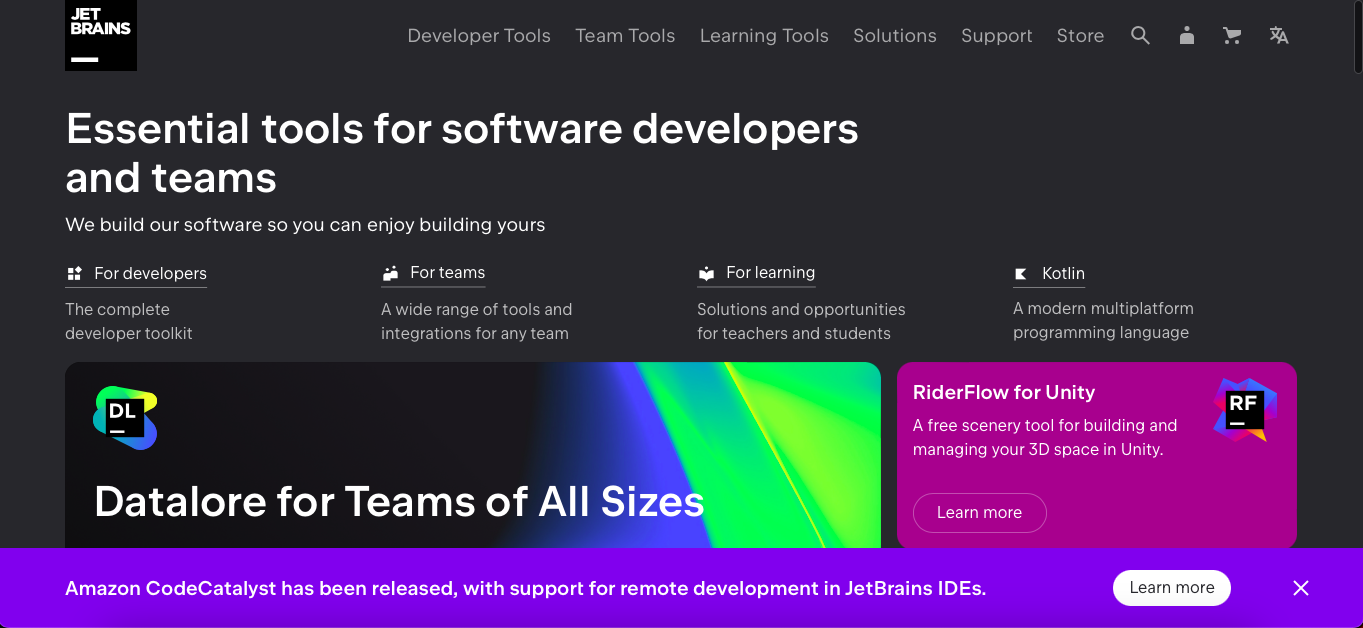
Task: Click Datalore for Teams of All Sizes heading
Action: [x=399, y=501]
